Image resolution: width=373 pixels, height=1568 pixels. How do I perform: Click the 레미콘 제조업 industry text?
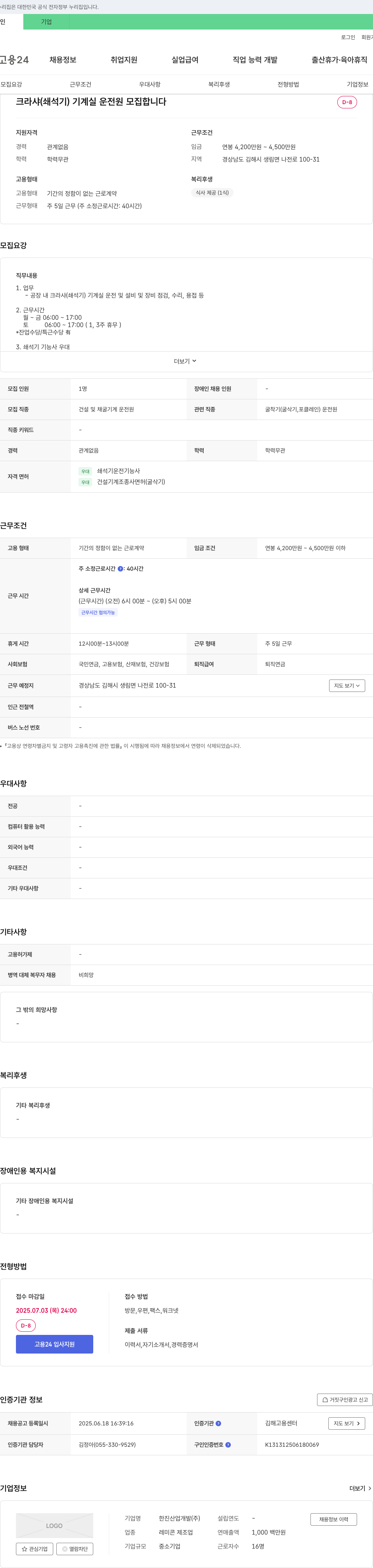coord(176,1532)
